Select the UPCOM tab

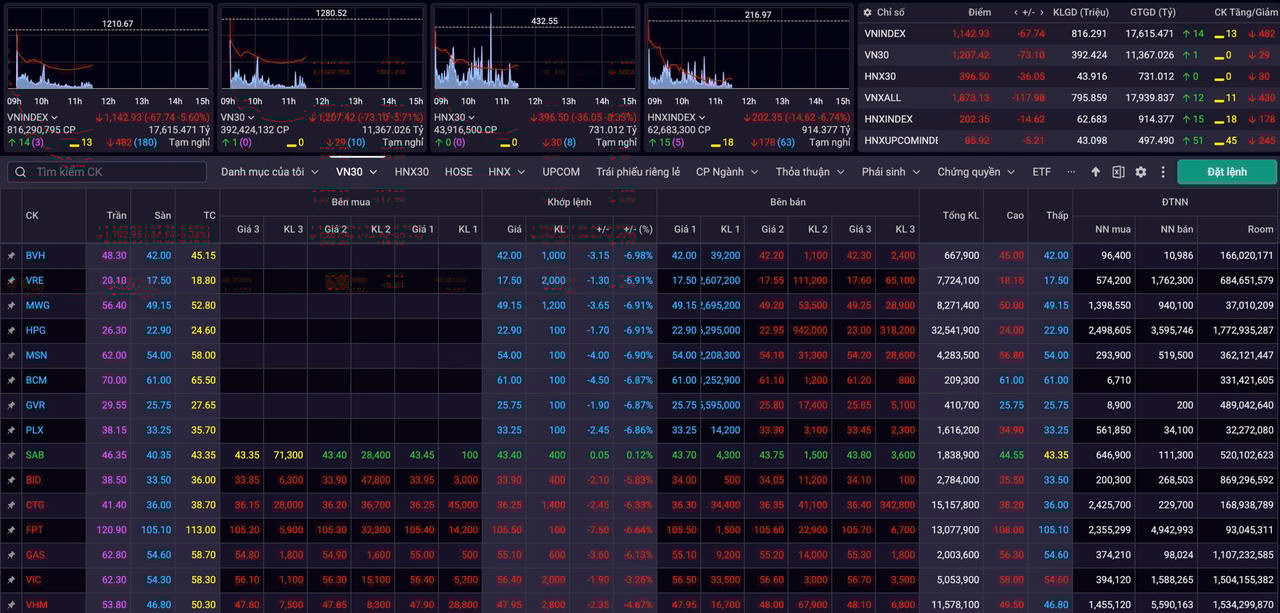(x=561, y=172)
